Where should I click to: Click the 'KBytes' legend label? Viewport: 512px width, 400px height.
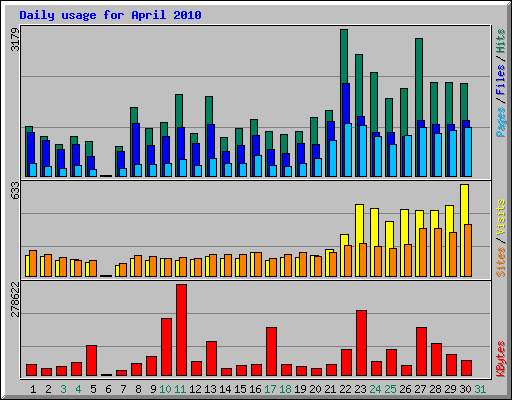click(501, 359)
